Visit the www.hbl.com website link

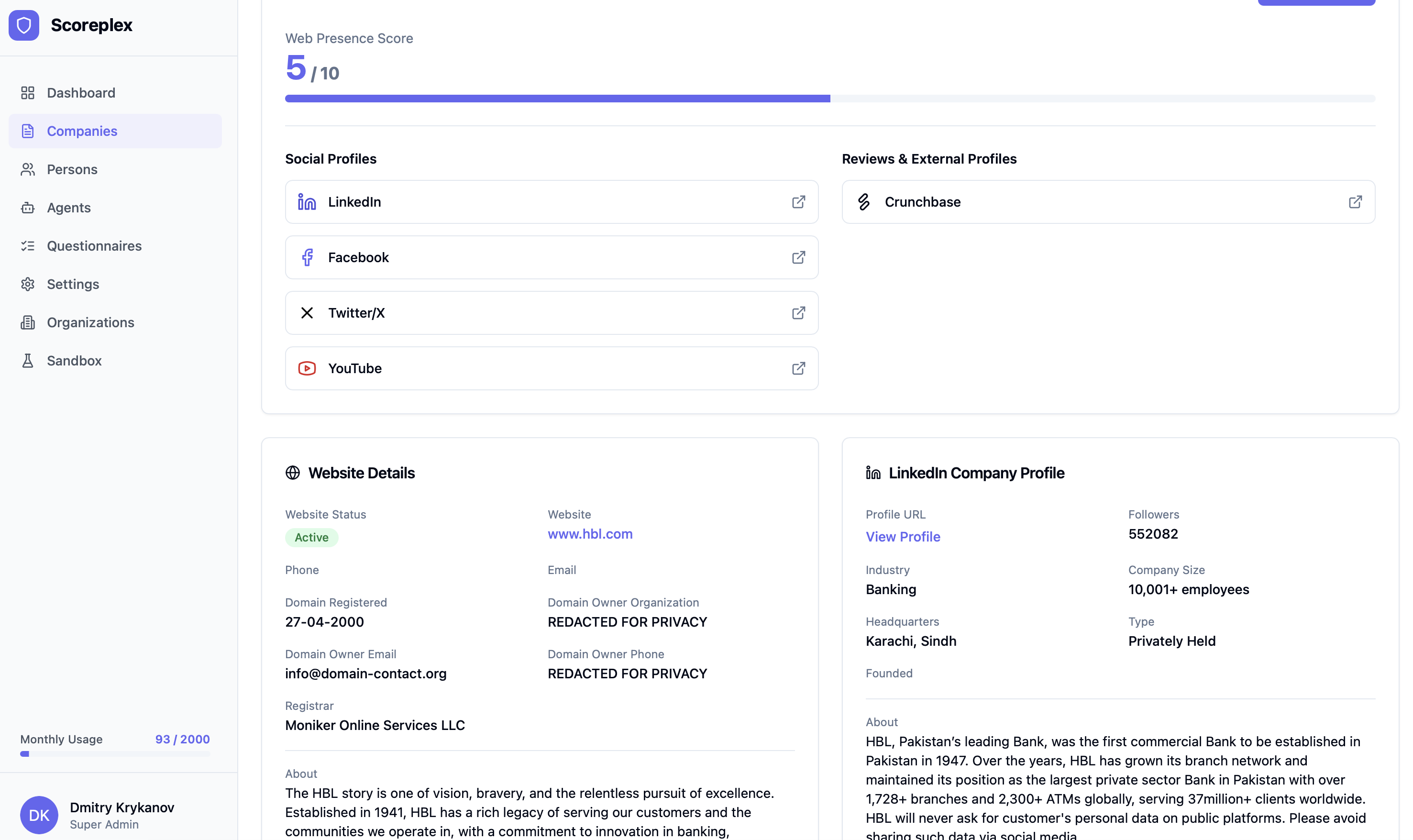tap(590, 534)
